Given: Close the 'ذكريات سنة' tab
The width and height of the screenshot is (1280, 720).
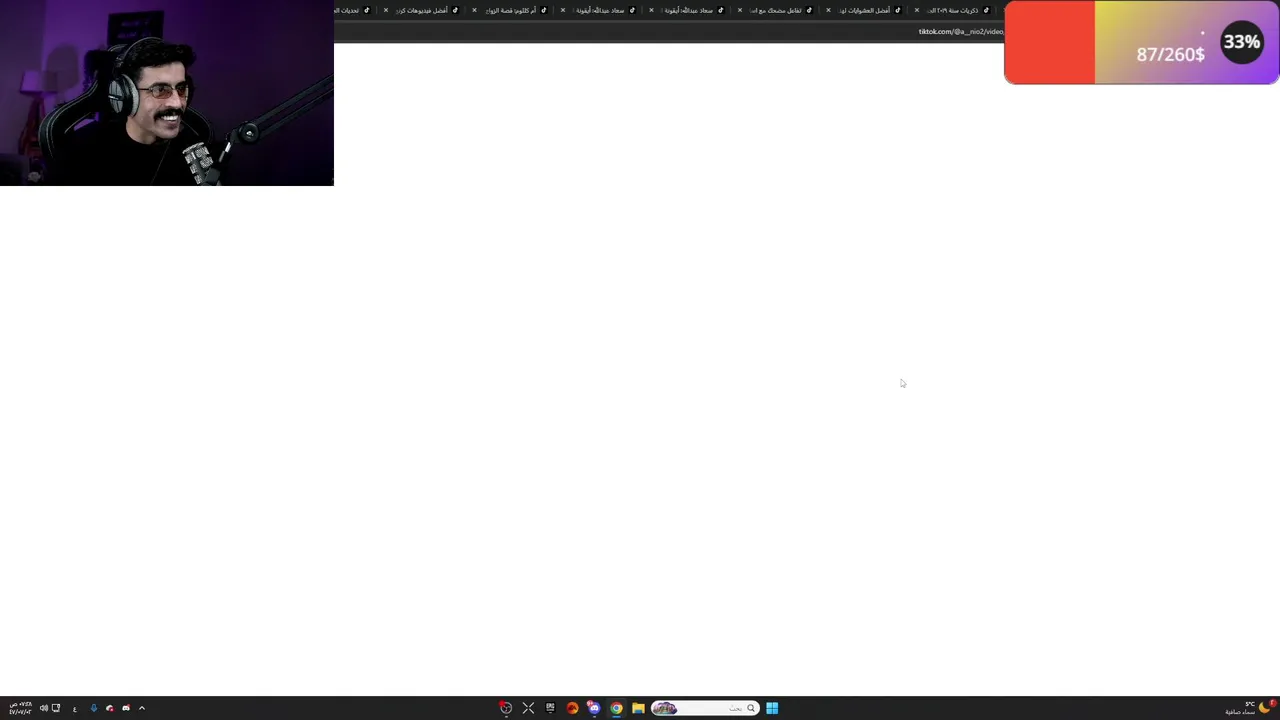Looking at the screenshot, I should point(916,10).
